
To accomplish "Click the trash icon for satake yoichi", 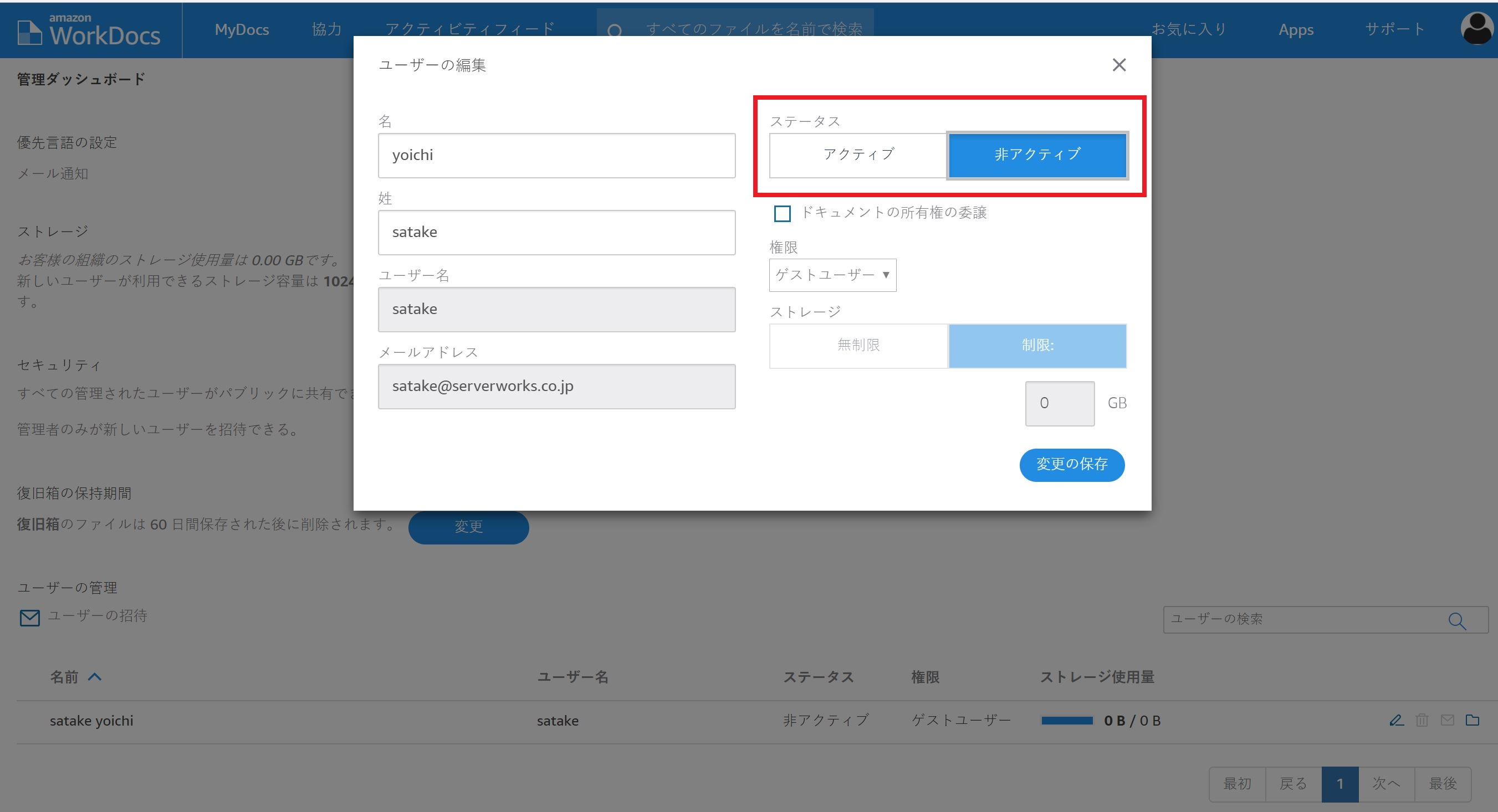I will [1422, 720].
